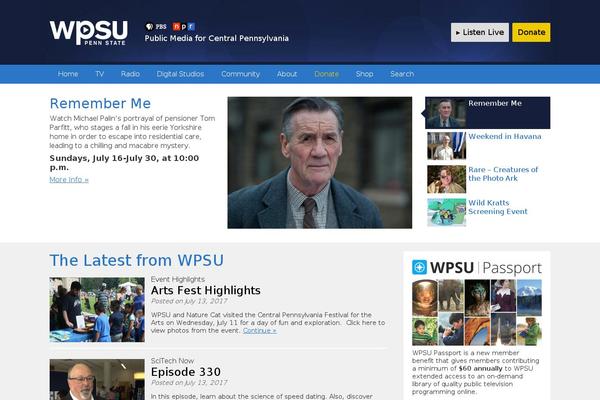Viewport: 600px width, 400px height.
Task: Click the WPSU Penn State logo
Action: point(88,33)
